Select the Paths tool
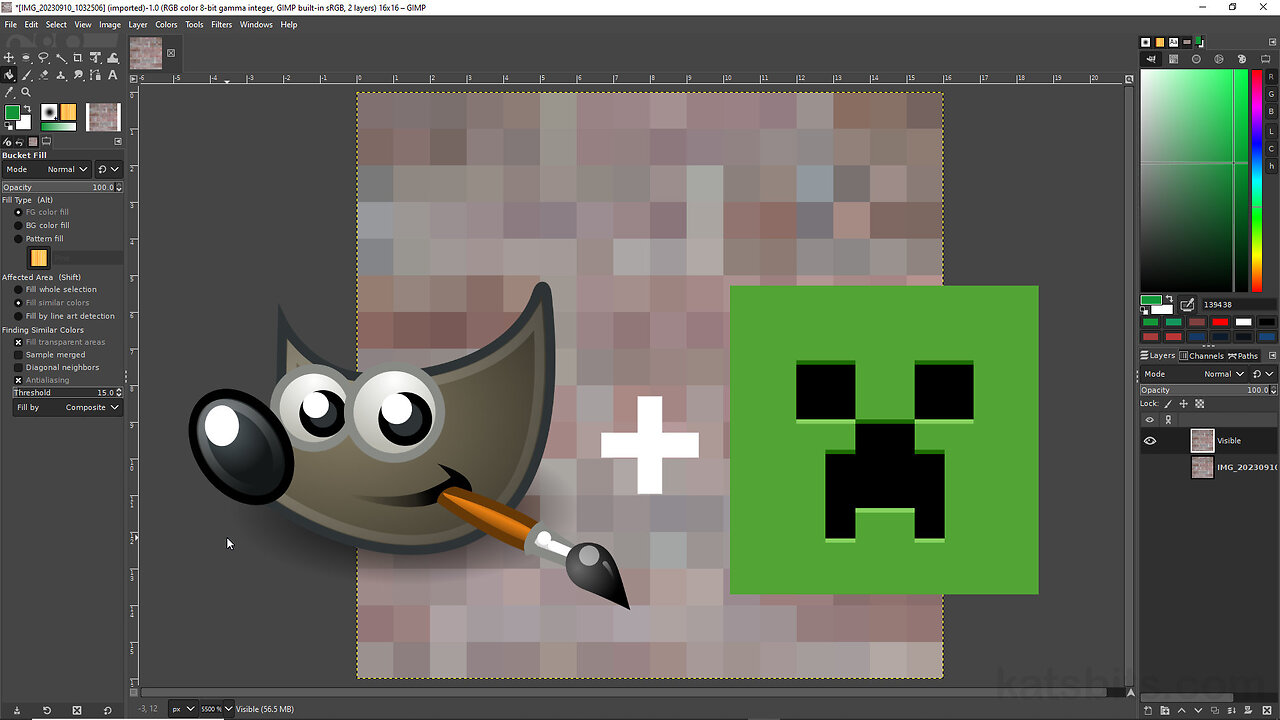Screen dimensions: 1280x720 95,75
